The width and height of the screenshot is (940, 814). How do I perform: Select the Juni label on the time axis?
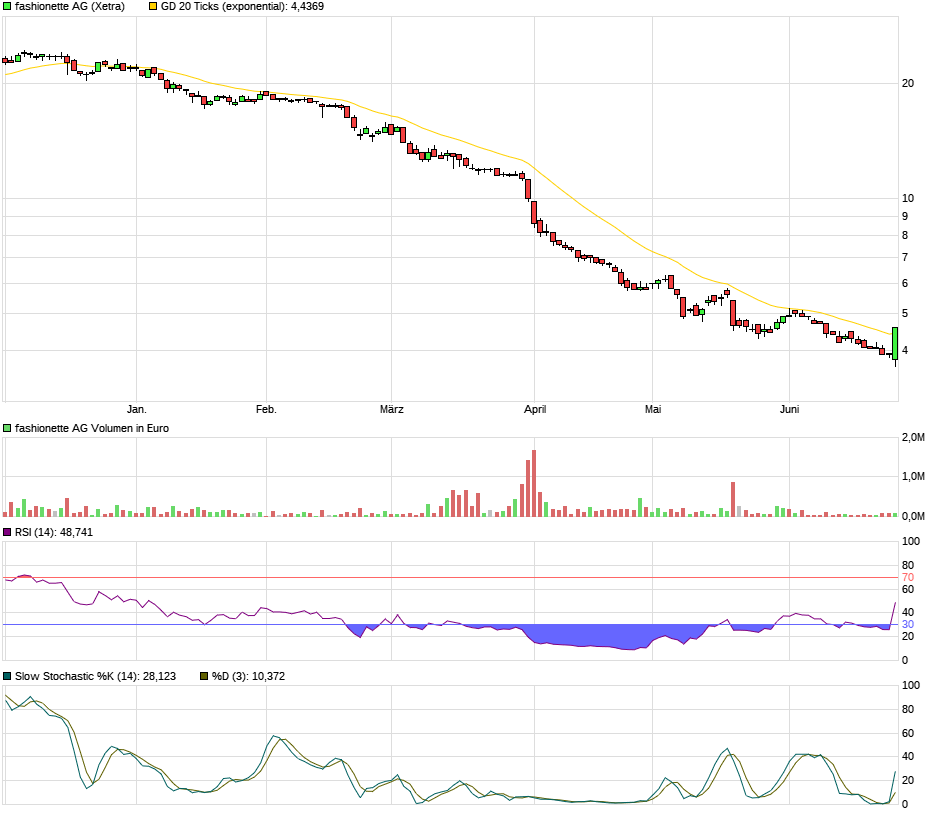click(x=789, y=409)
